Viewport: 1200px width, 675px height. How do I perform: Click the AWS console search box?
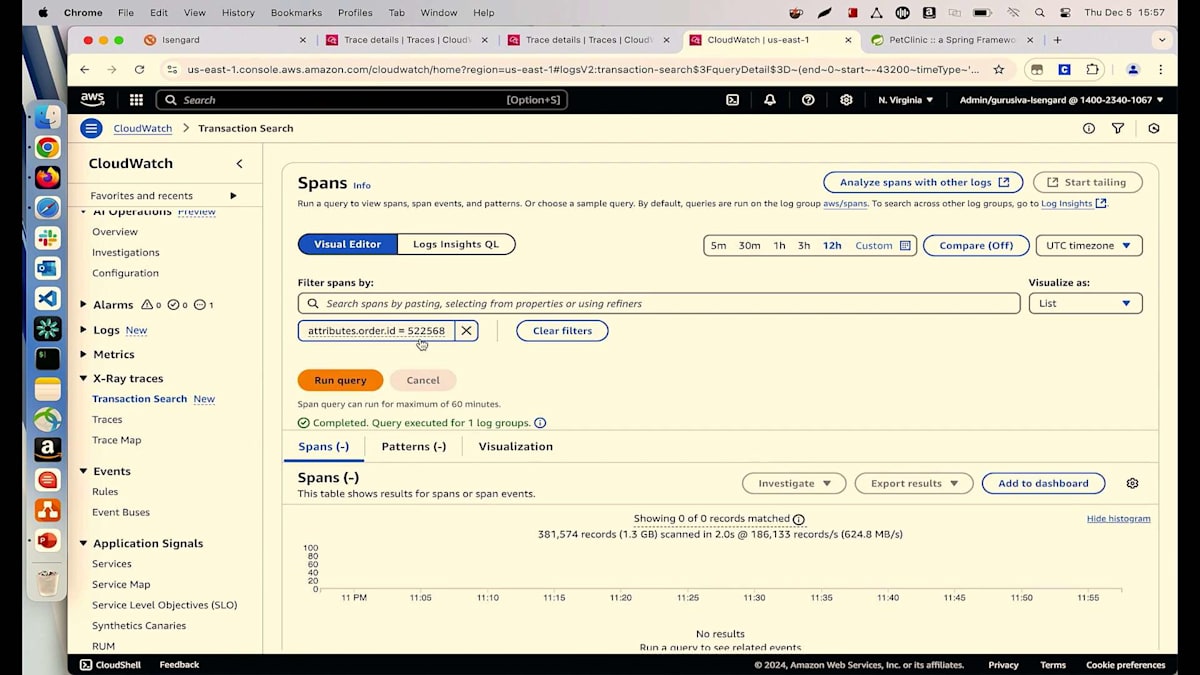tap(362, 100)
